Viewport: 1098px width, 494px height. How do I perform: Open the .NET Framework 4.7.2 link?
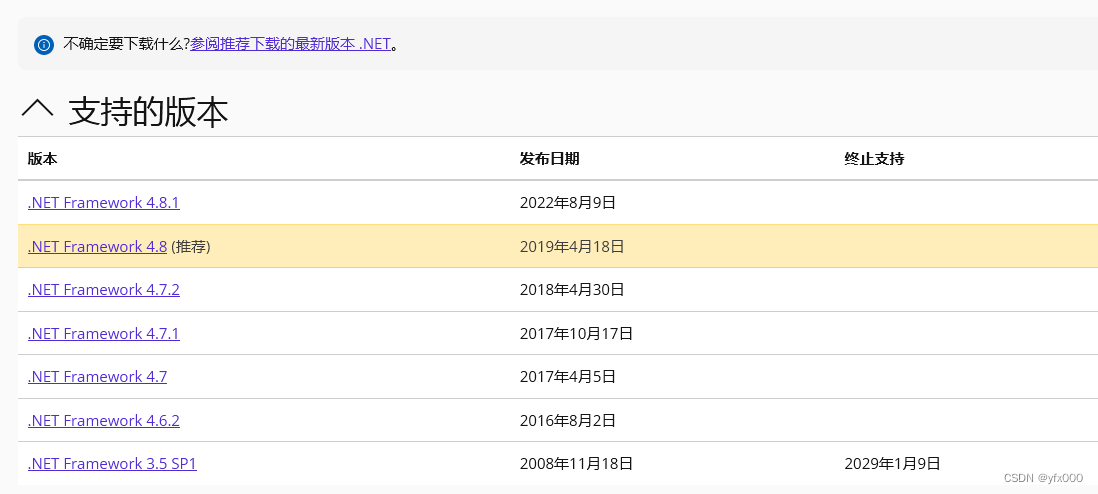click(104, 289)
